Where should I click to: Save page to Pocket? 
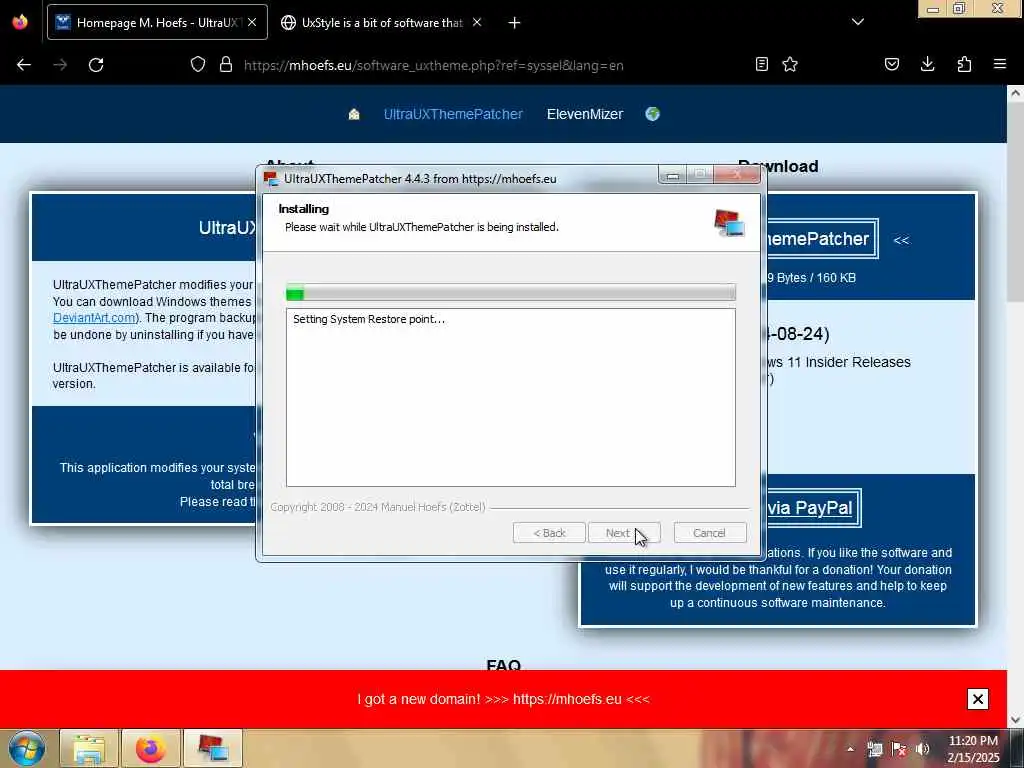tap(892, 64)
